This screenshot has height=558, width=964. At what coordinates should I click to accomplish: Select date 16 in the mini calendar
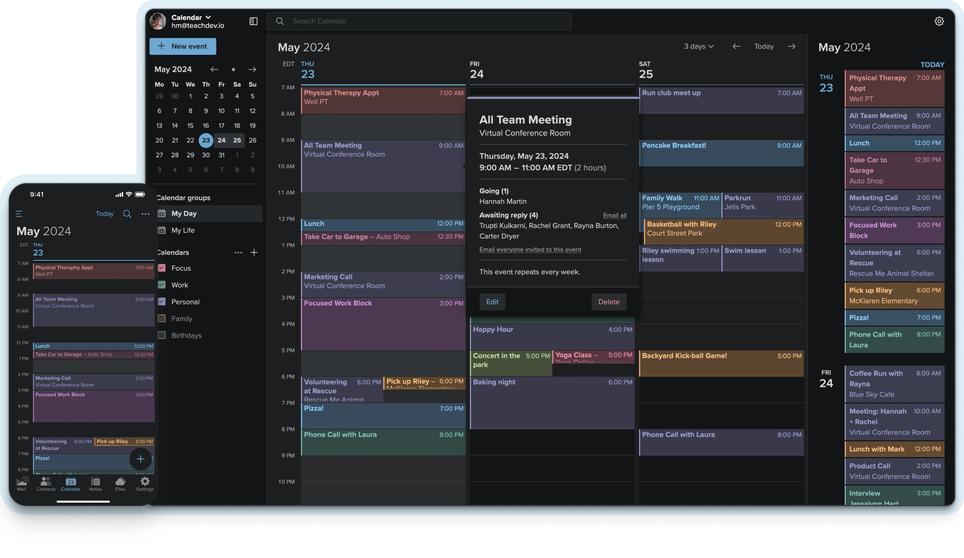pos(206,125)
